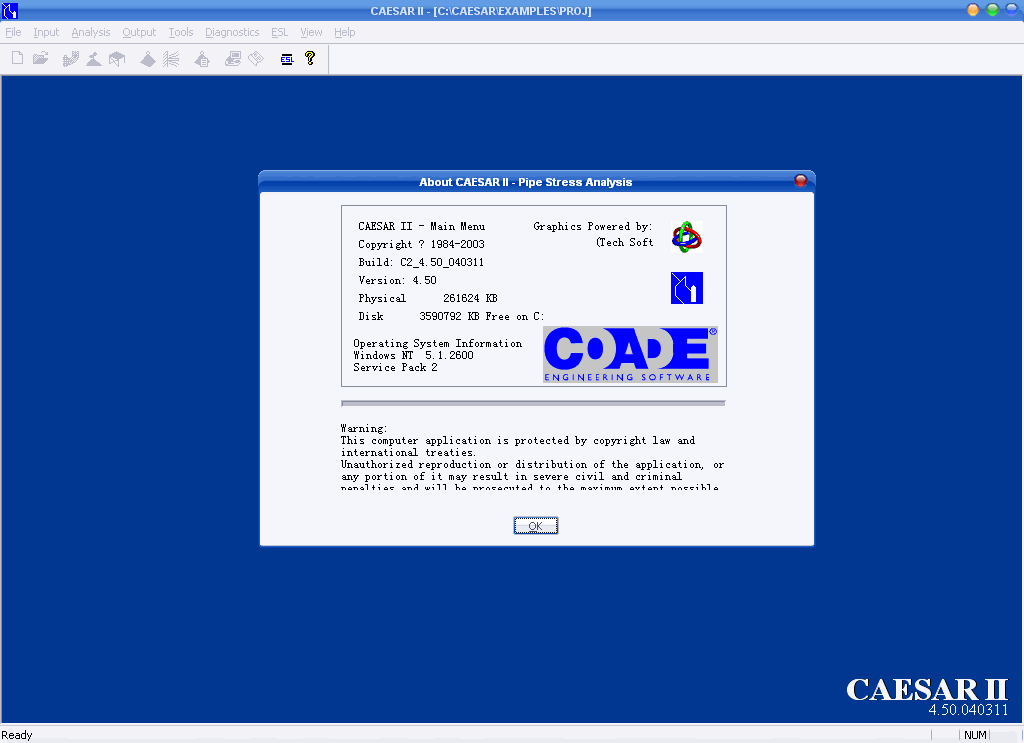
Task: Click the Open file folder icon
Action: tap(40, 58)
